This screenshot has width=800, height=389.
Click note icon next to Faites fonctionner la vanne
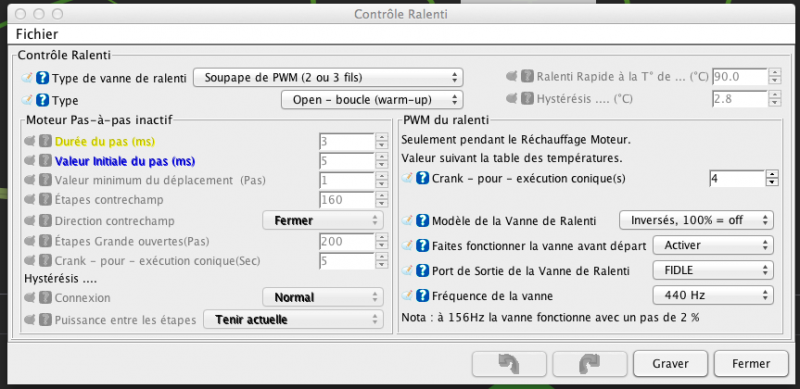point(407,246)
